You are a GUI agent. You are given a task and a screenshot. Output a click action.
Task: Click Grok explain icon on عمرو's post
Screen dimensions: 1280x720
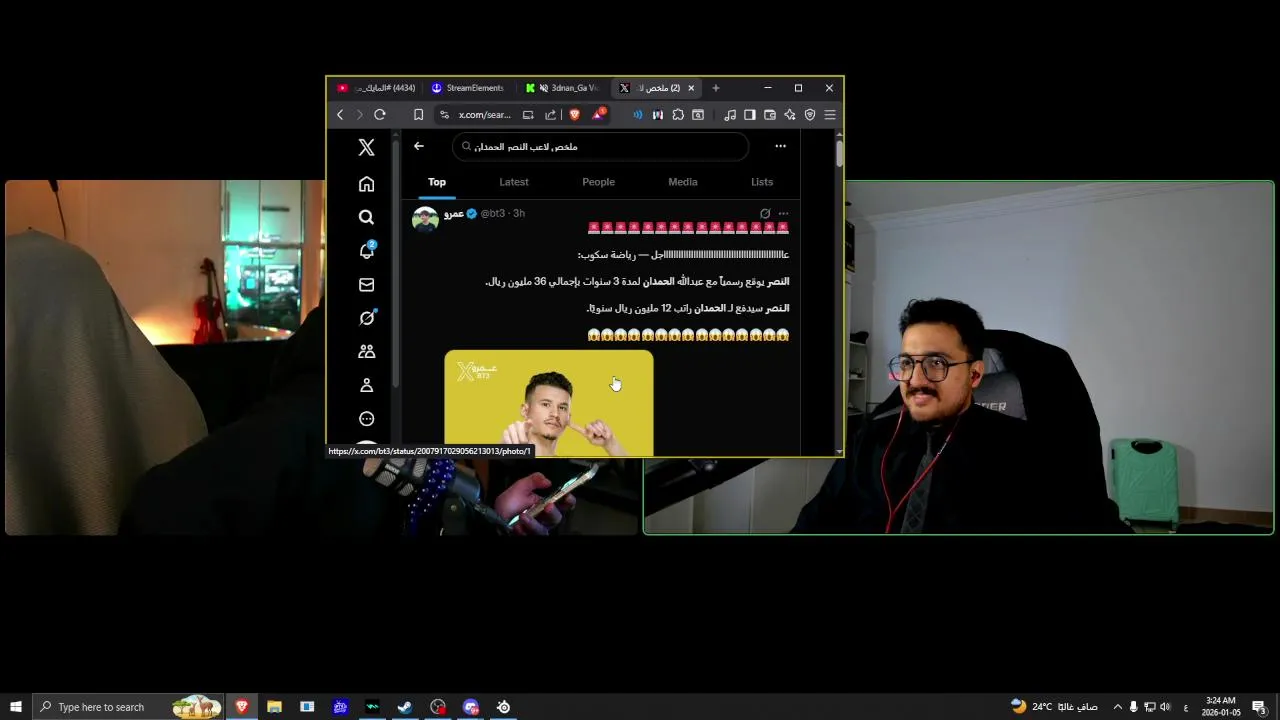coord(765,213)
